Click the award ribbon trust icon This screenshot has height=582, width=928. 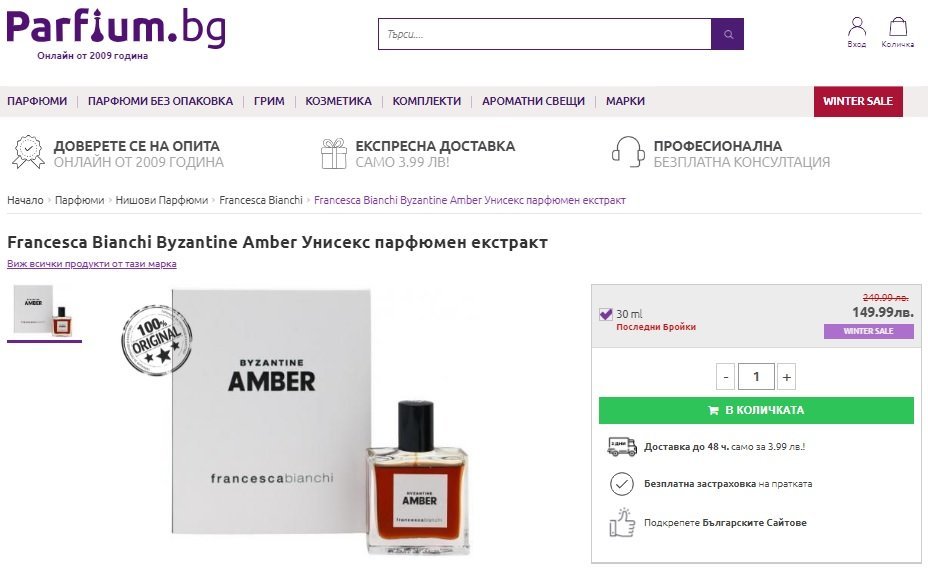tap(28, 153)
